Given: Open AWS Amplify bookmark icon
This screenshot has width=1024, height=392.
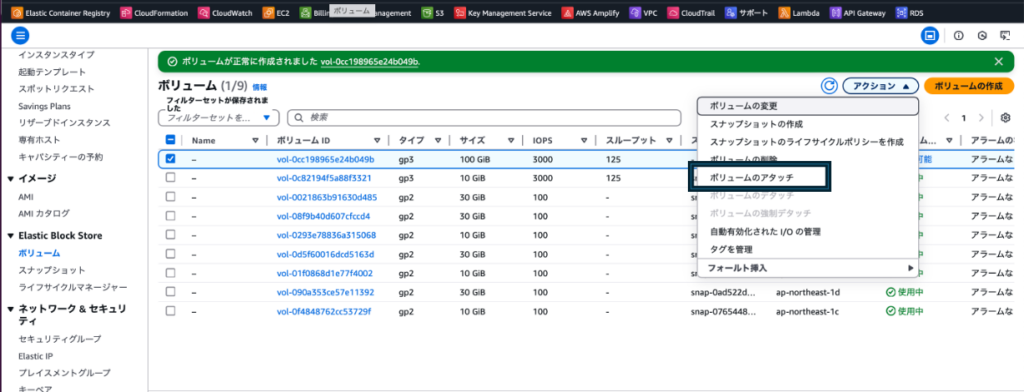Looking at the screenshot, I should (567, 12).
